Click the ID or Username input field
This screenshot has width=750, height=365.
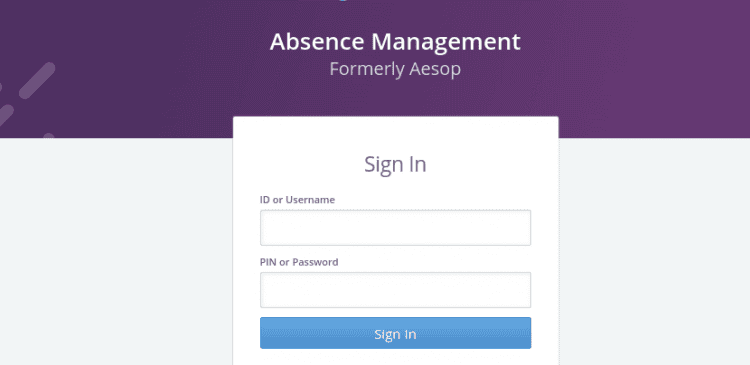click(395, 228)
